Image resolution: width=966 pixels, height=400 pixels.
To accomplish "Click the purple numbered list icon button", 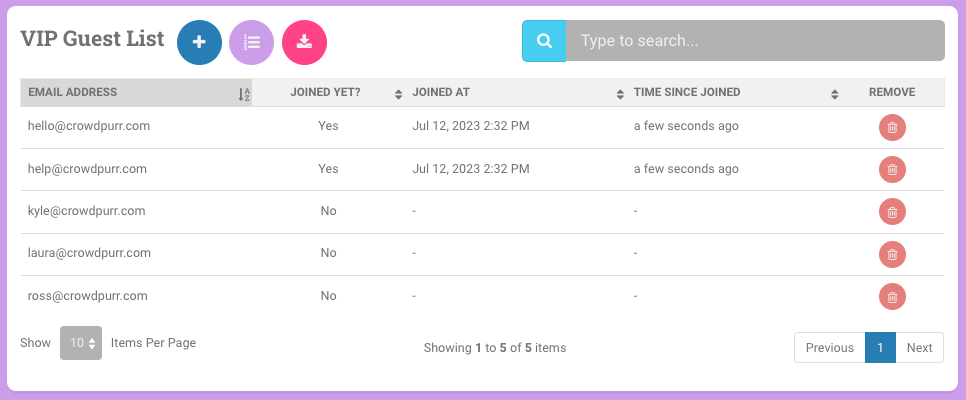I will pos(251,43).
